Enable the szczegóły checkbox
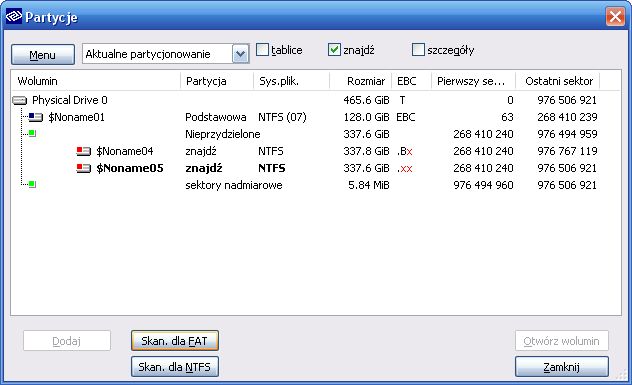This screenshot has height=385, width=632. [x=418, y=50]
